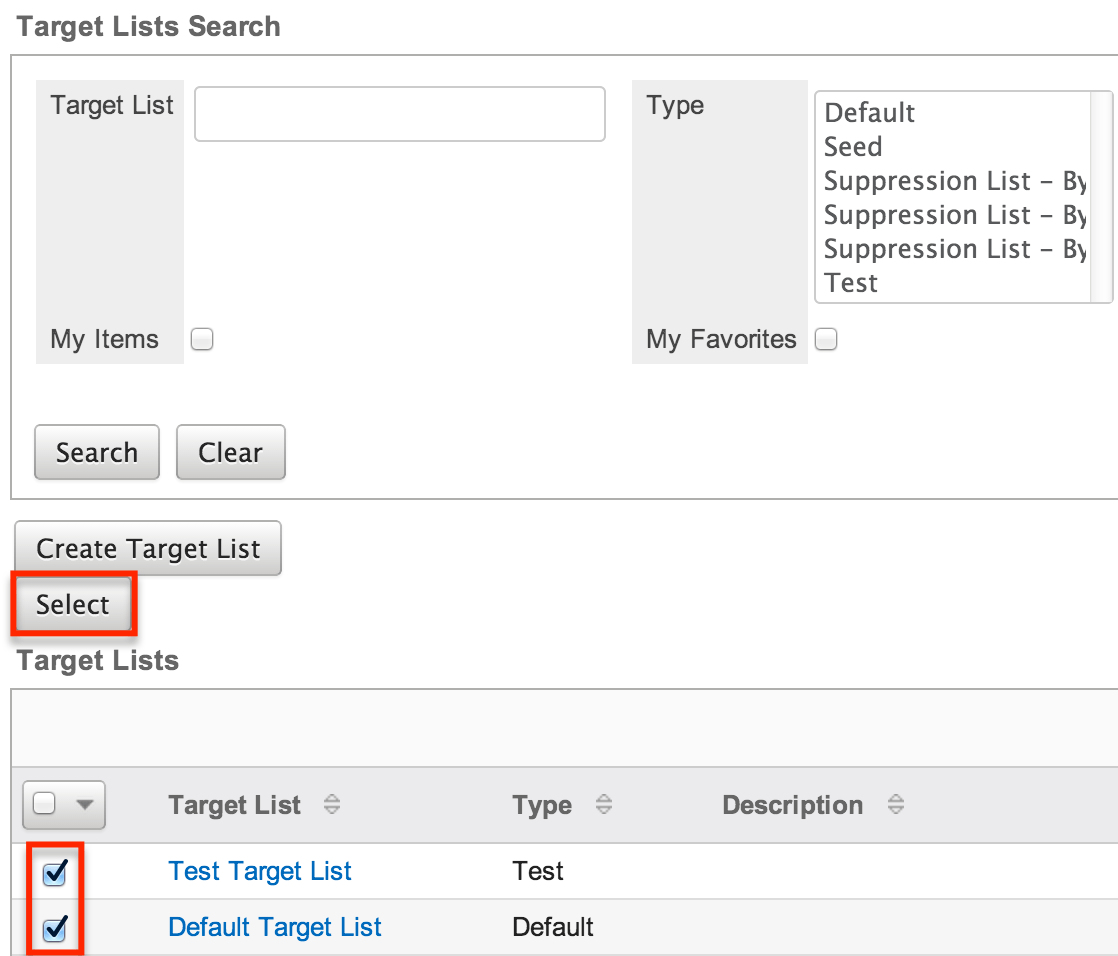
Task: Select Seed in the Type list
Action: pos(853,146)
